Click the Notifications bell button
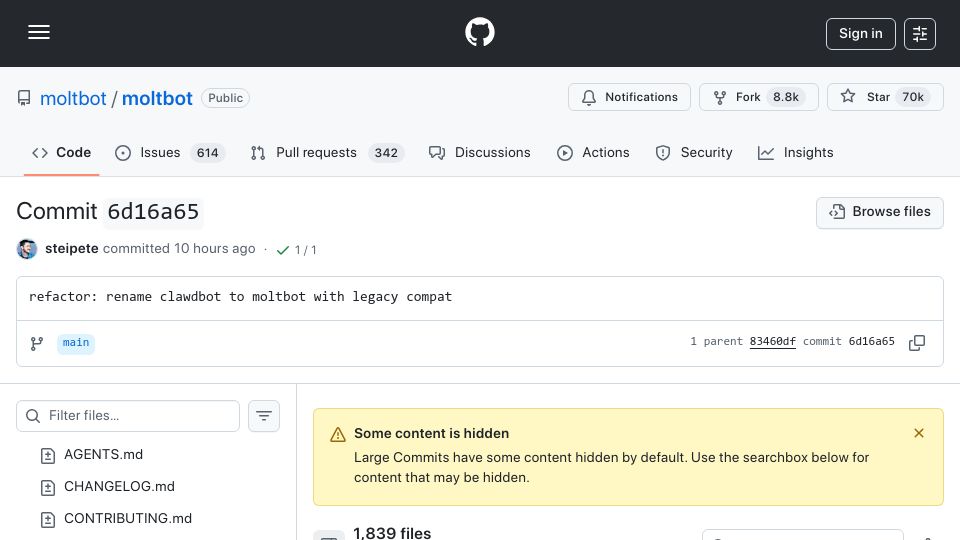This screenshot has height=540, width=960. click(629, 97)
